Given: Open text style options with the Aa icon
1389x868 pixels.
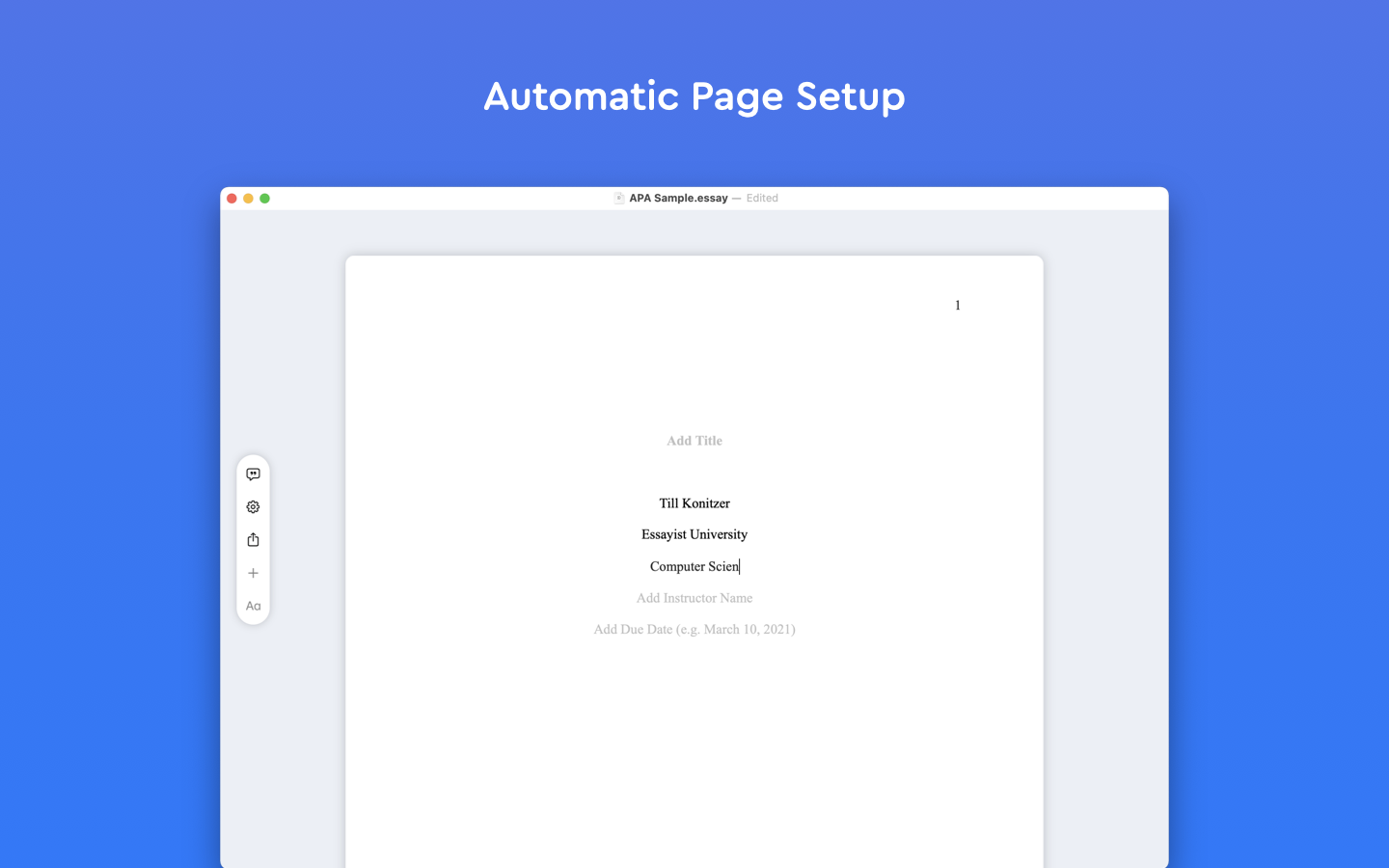Looking at the screenshot, I should click(253, 606).
